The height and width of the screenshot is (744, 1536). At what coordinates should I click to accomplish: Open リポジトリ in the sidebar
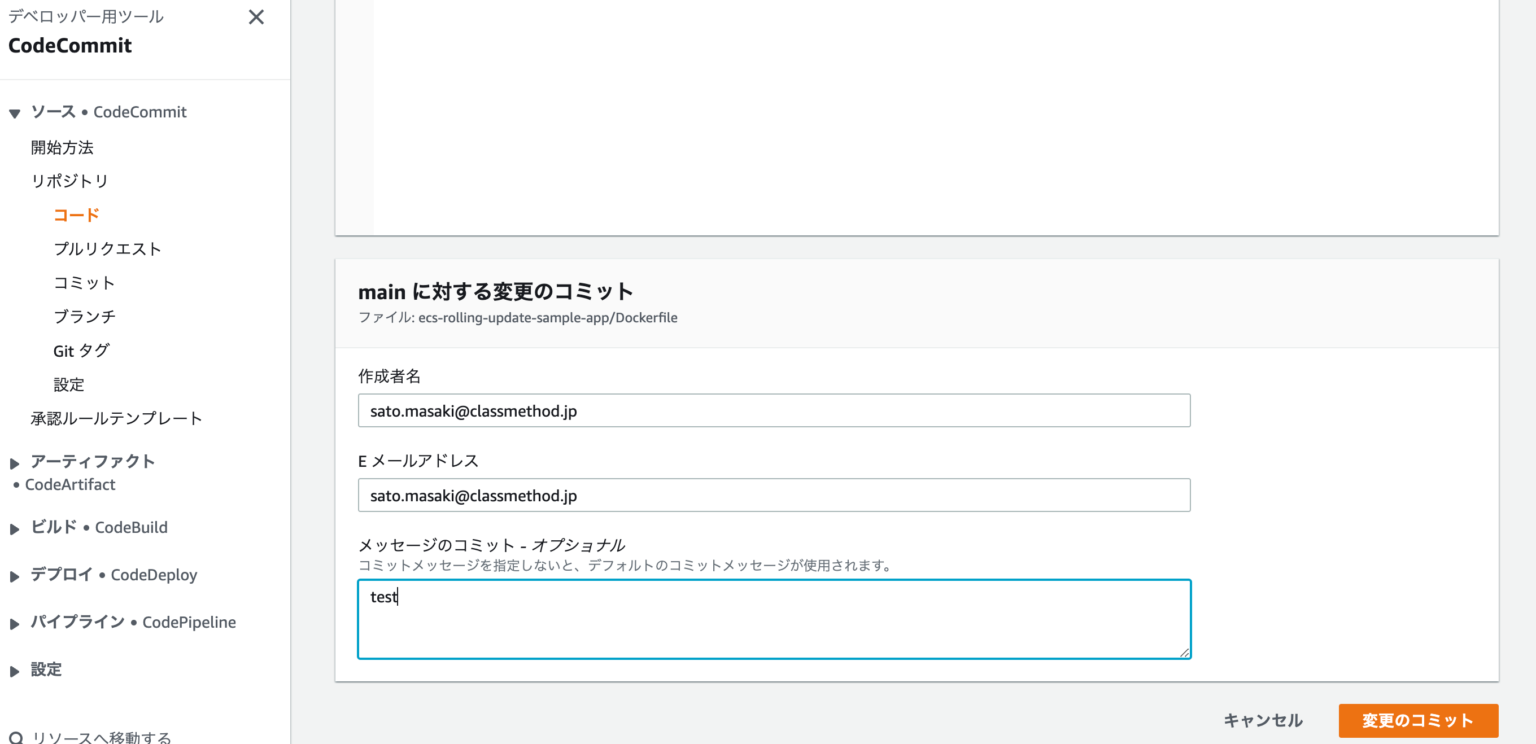[x=69, y=181]
